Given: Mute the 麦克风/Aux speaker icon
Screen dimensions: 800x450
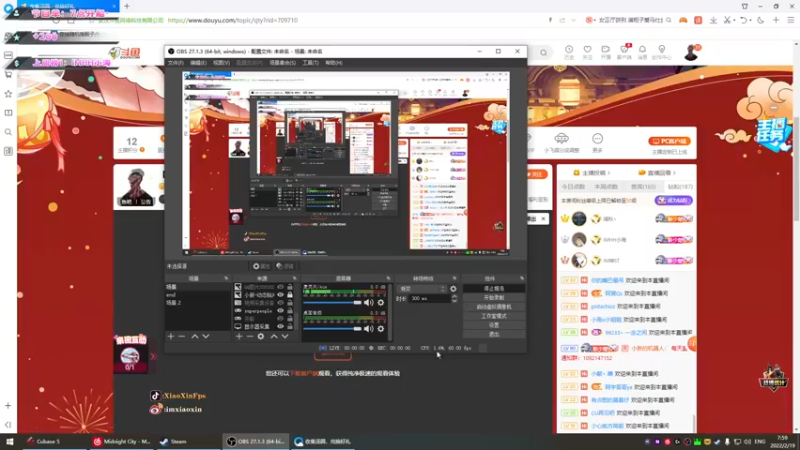Looking at the screenshot, I should point(368,303).
